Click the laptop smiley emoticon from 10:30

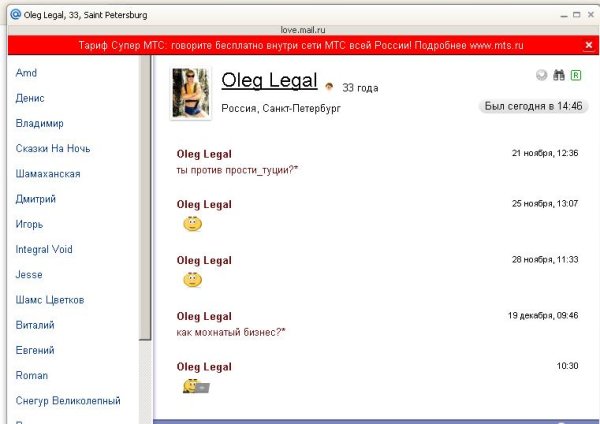coord(195,386)
